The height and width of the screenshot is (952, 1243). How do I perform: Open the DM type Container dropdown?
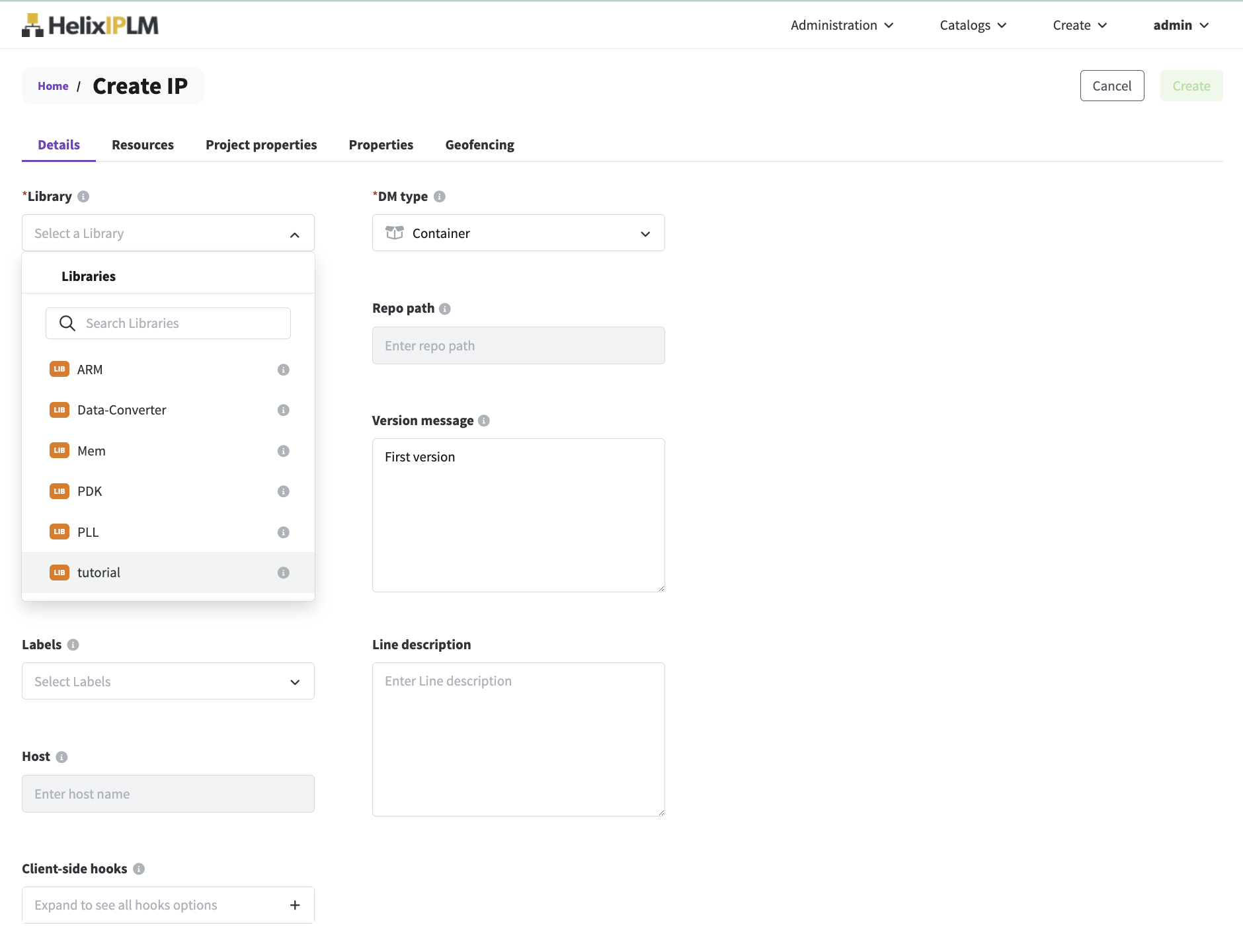point(518,233)
